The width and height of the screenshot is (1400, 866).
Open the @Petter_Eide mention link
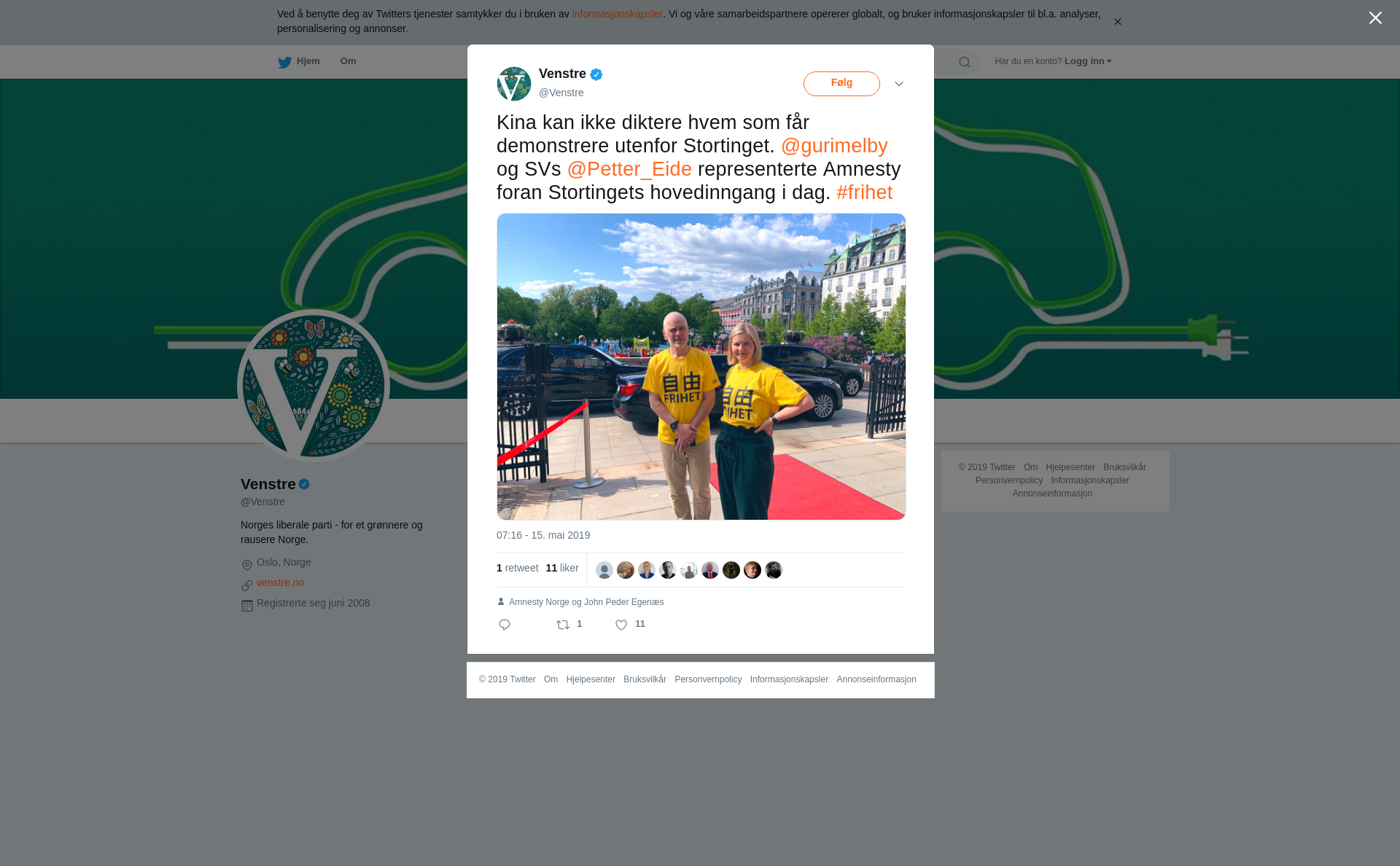pos(629,169)
